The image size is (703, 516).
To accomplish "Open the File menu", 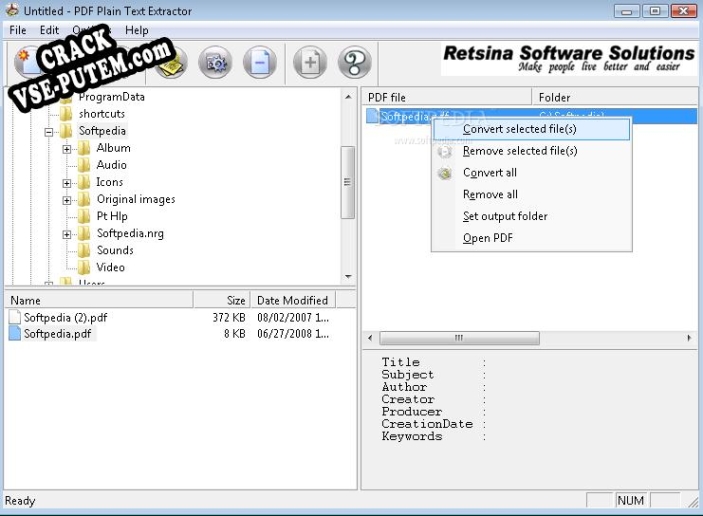I will [x=18, y=30].
